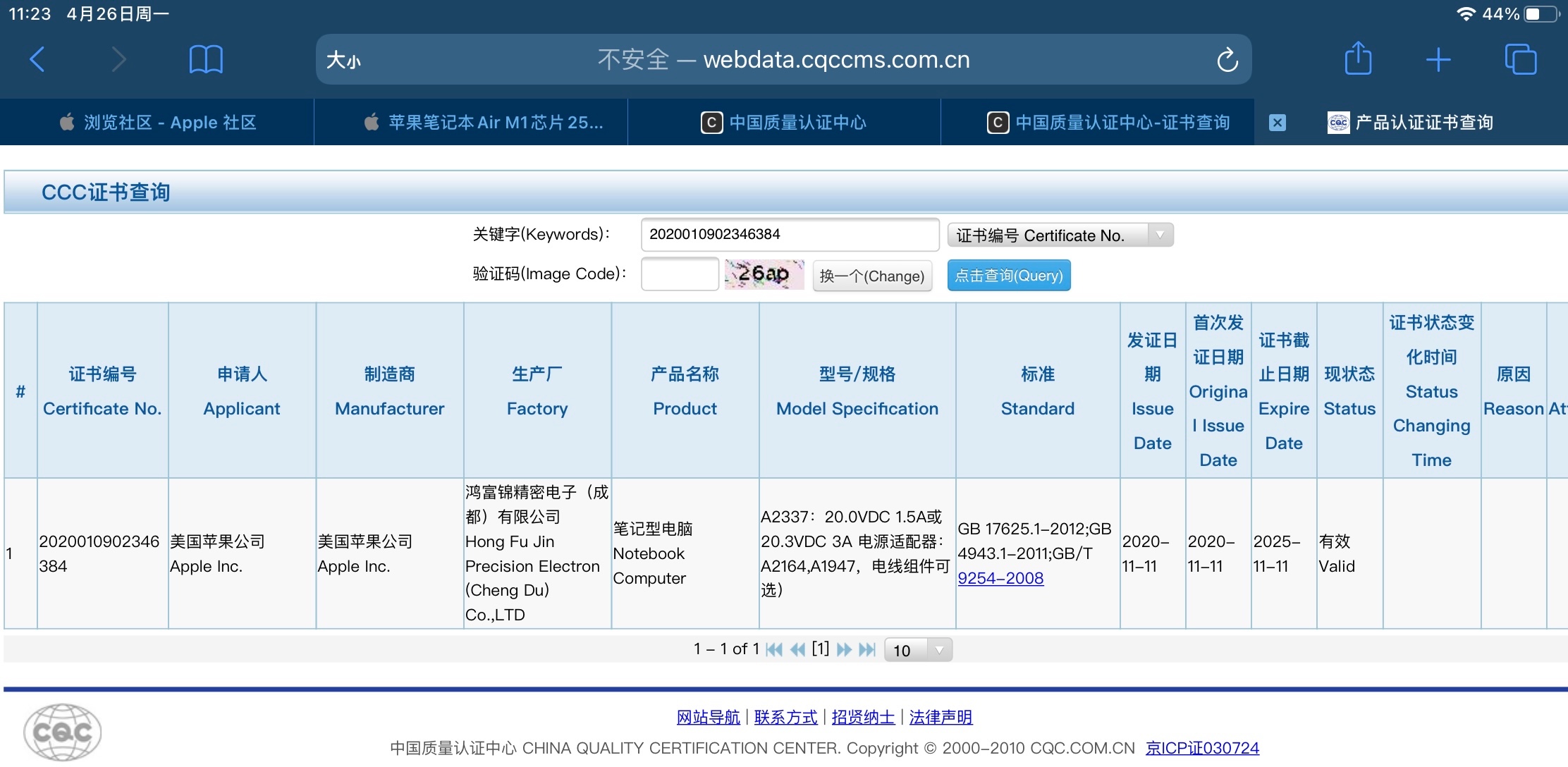Show all tabs overview icon

tap(1520, 59)
